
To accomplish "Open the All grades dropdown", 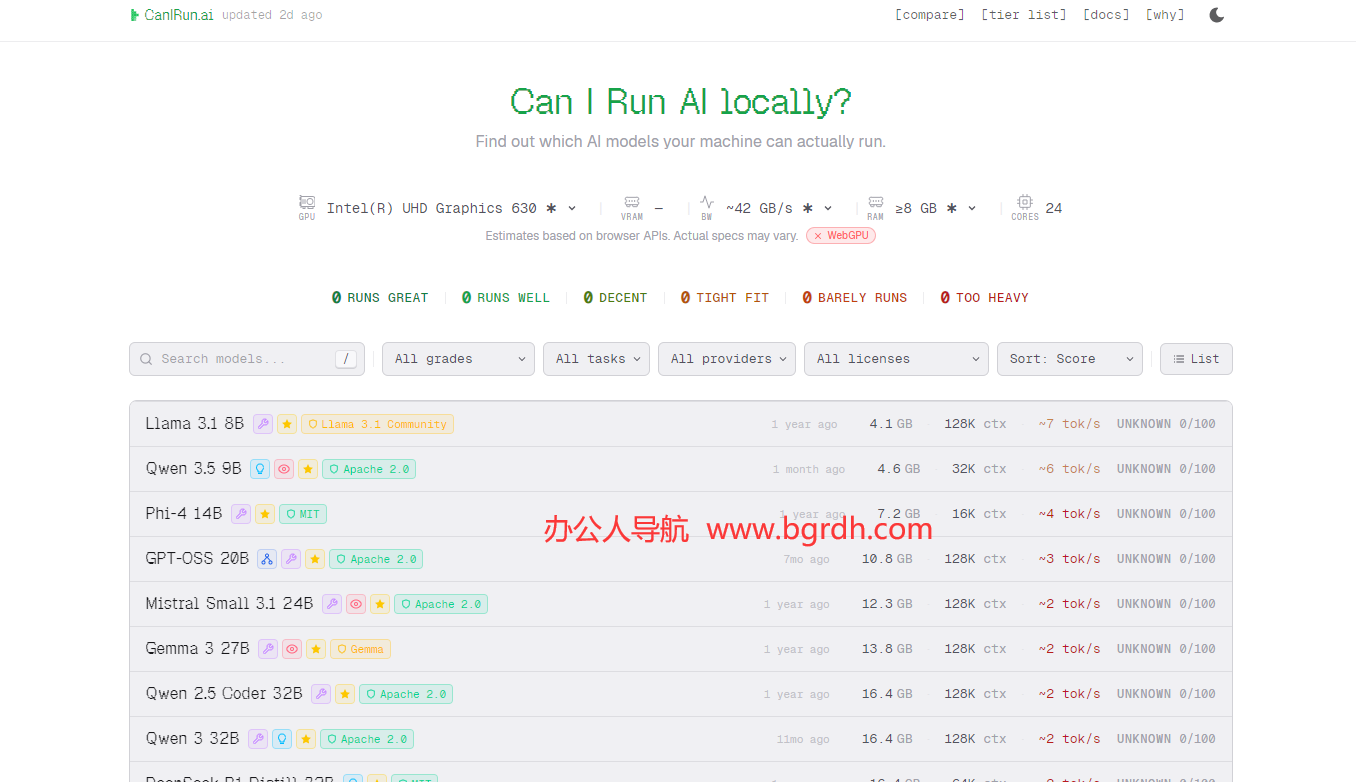I will [x=459, y=359].
